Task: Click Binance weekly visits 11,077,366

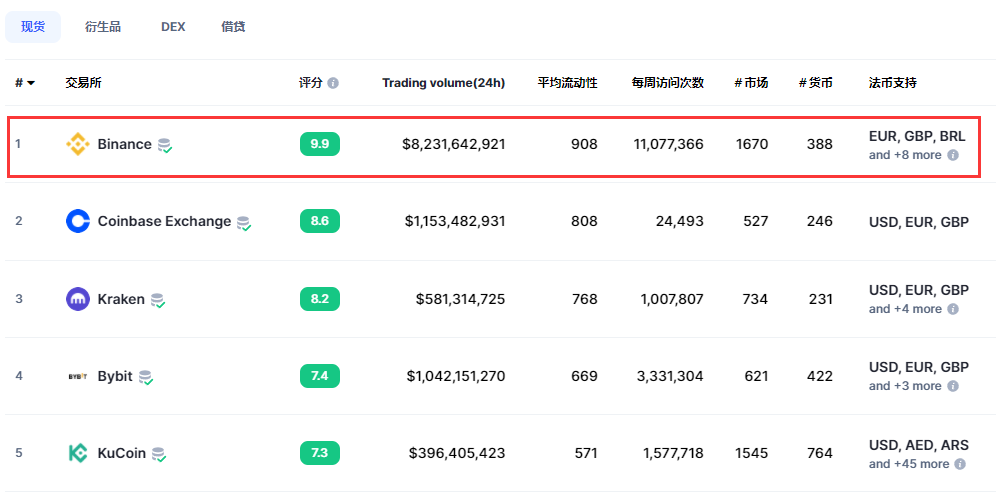Action: (668, 144)
